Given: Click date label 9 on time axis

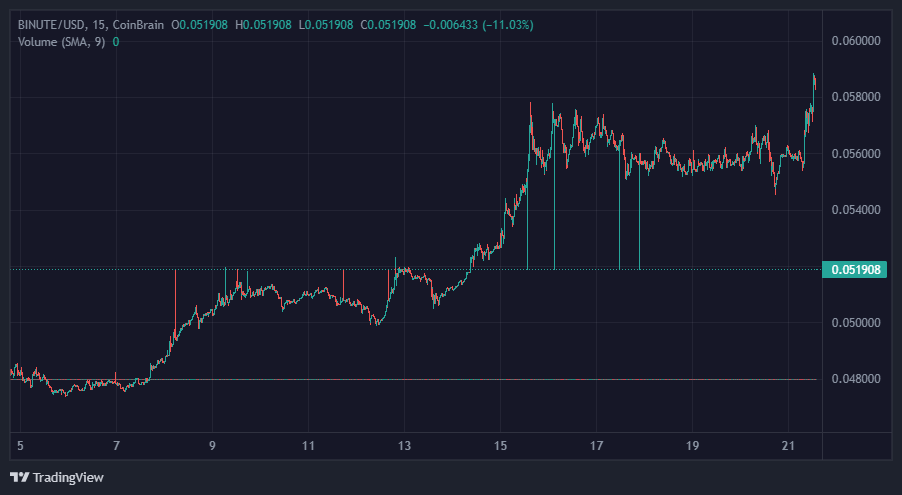Looking at the screenshot, I should pyautogui.click(x=212, y=446).
